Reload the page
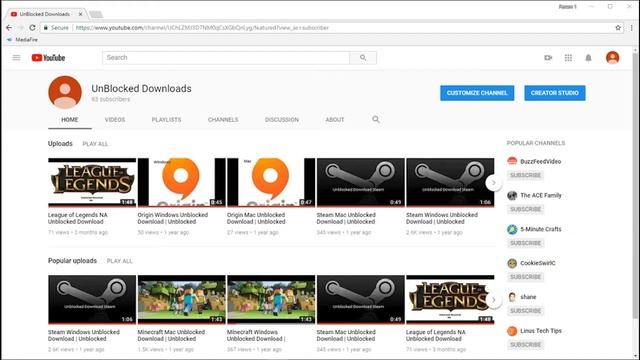 (x=32, y=27)
